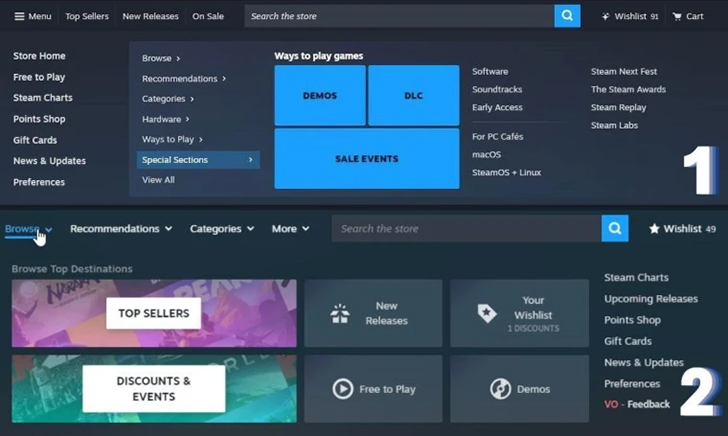Open New Releases tile with gift icon

(x=340, y=314)
